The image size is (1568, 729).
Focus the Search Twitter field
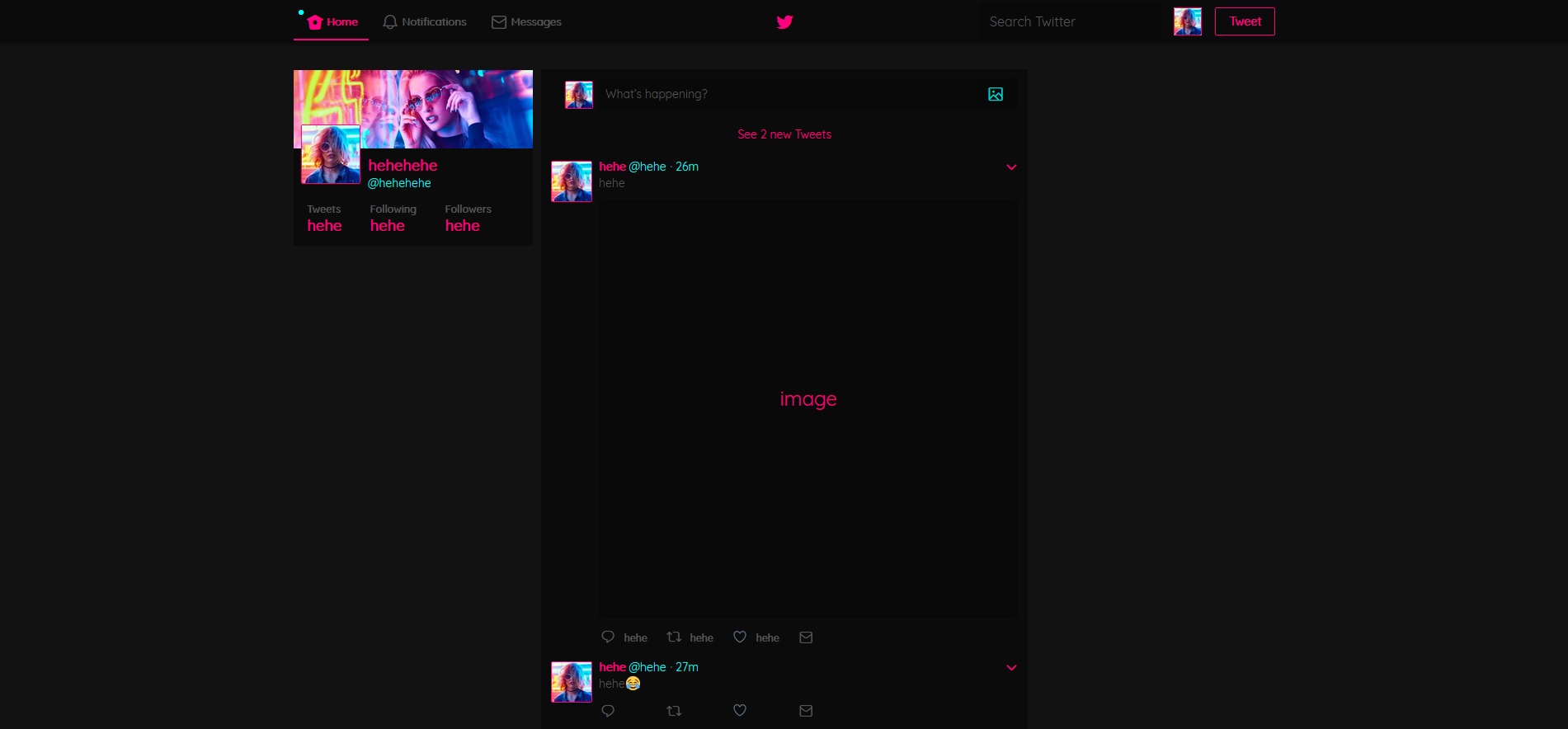click(1070, 22)
